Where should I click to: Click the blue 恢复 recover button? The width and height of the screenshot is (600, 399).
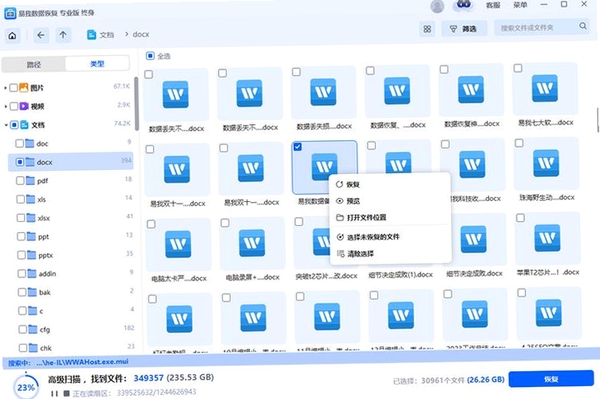(x=551, y=379)
